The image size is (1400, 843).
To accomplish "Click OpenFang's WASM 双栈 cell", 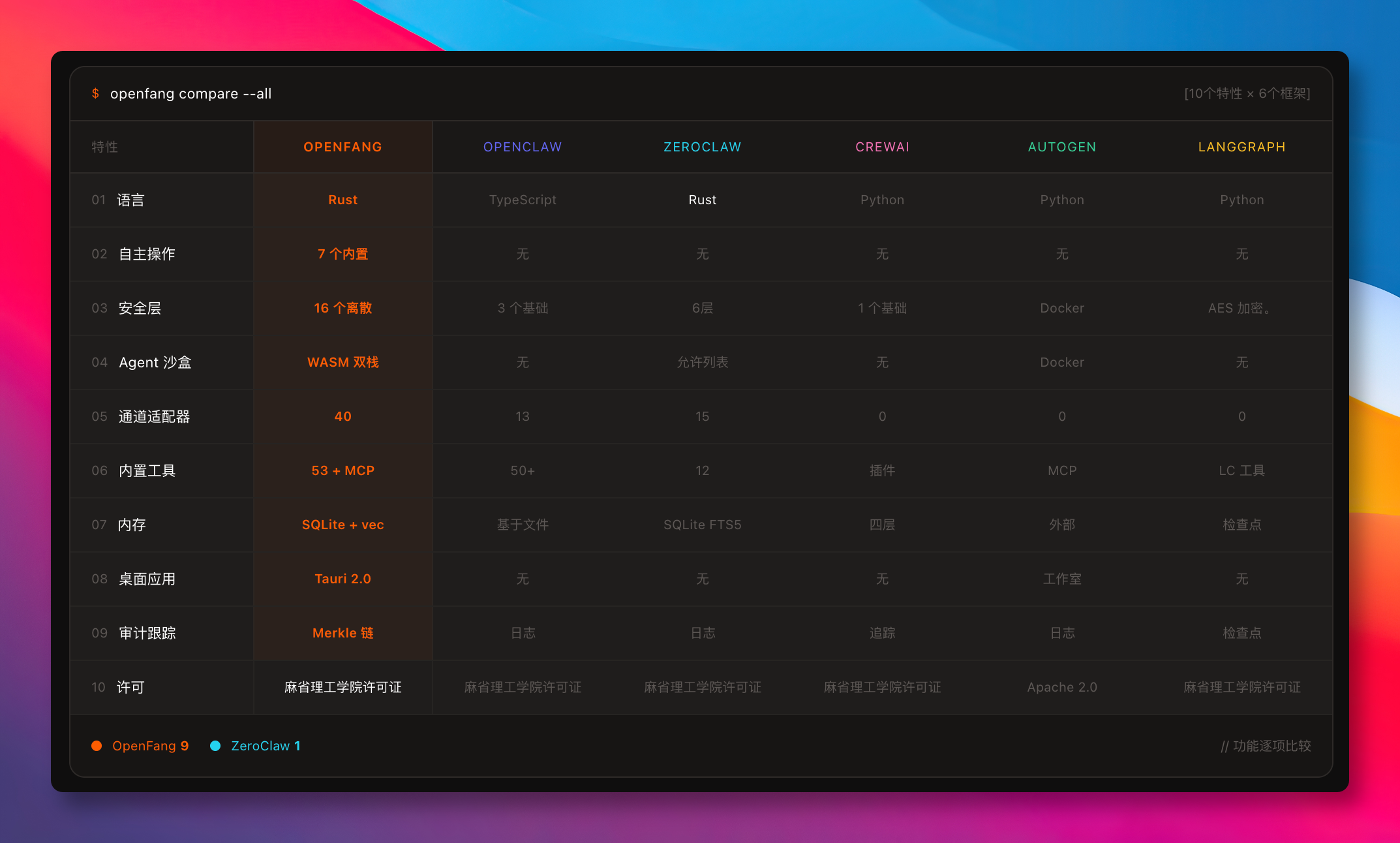I will pyautogui.click(x=342, y=362).
